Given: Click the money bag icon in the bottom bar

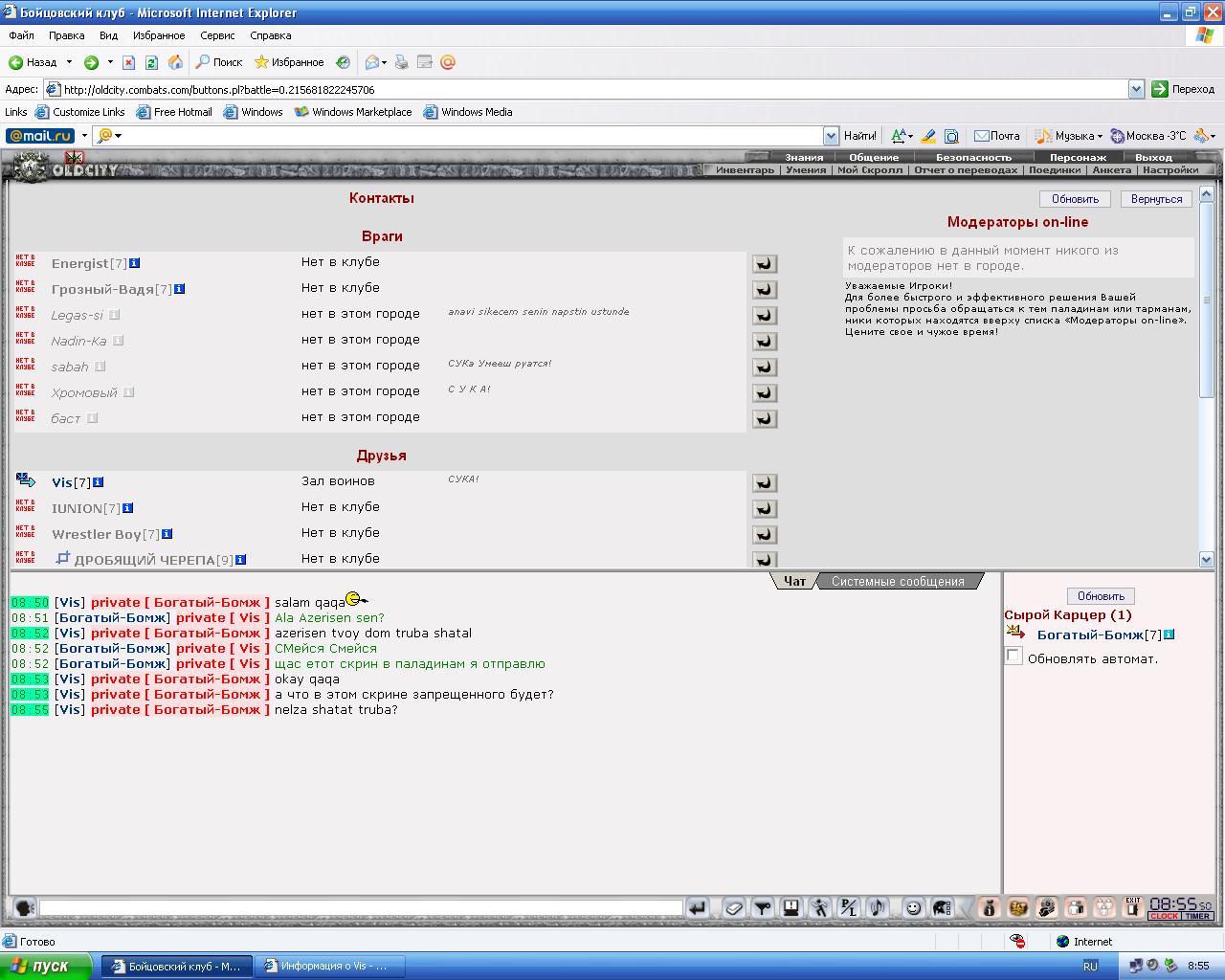Looking at the screenshot, I should tap(990, 907).
